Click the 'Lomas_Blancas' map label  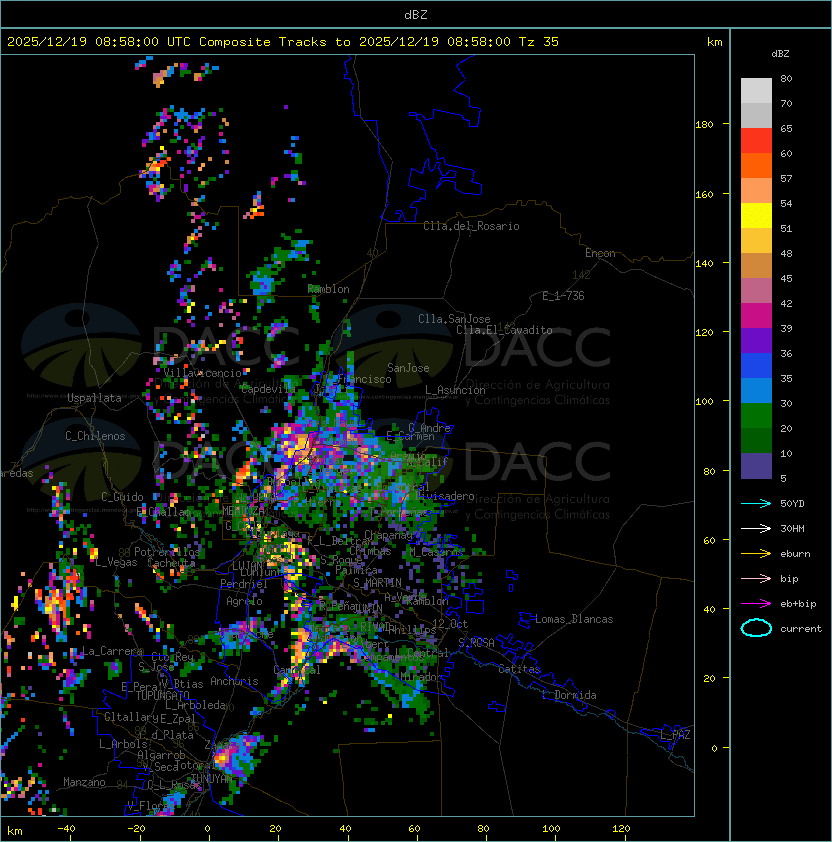(574, 619)
